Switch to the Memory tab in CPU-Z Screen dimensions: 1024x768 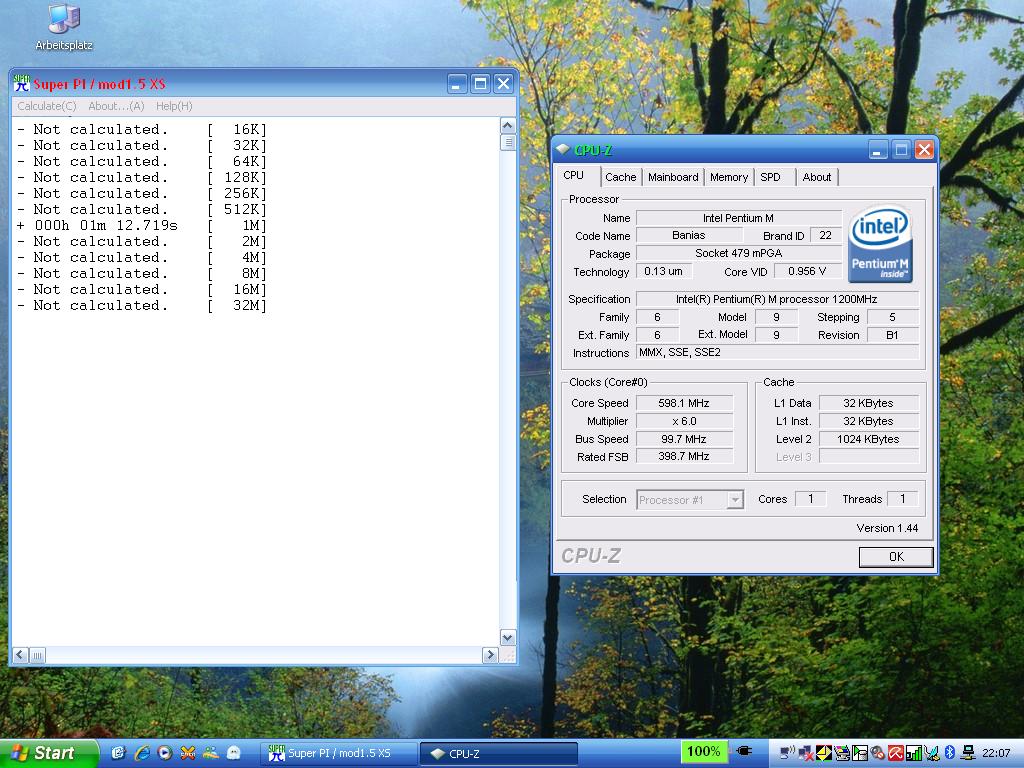tap(728, 177)
